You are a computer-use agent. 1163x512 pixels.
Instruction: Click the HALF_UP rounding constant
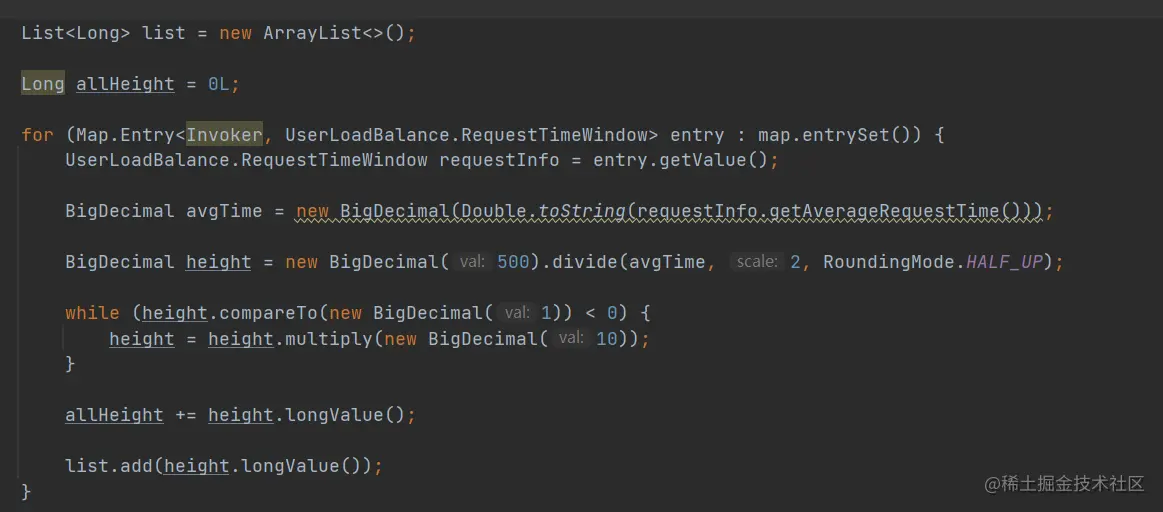coord(1004,262)
